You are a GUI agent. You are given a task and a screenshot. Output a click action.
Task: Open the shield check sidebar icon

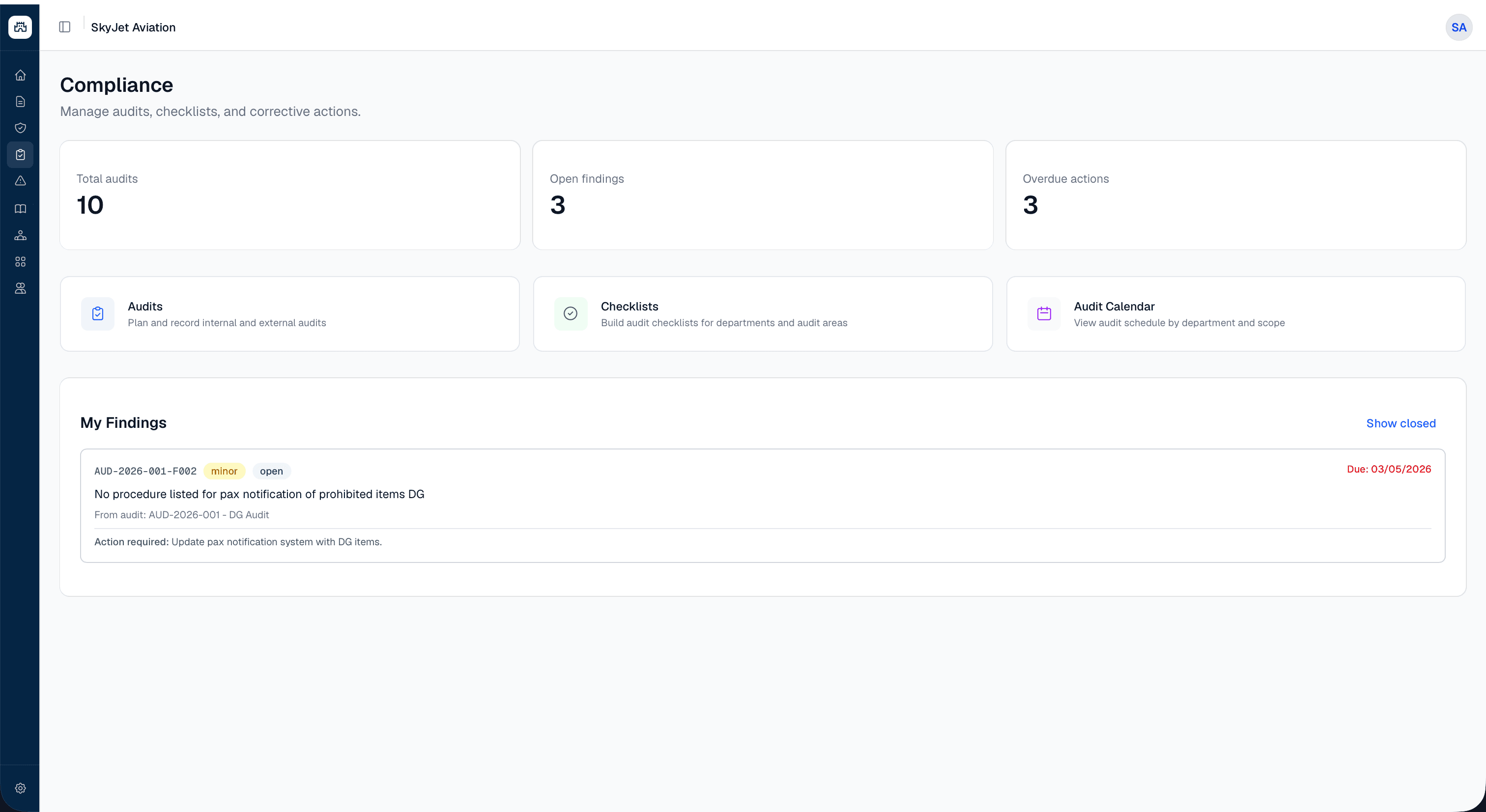click(x=20, y=128)
